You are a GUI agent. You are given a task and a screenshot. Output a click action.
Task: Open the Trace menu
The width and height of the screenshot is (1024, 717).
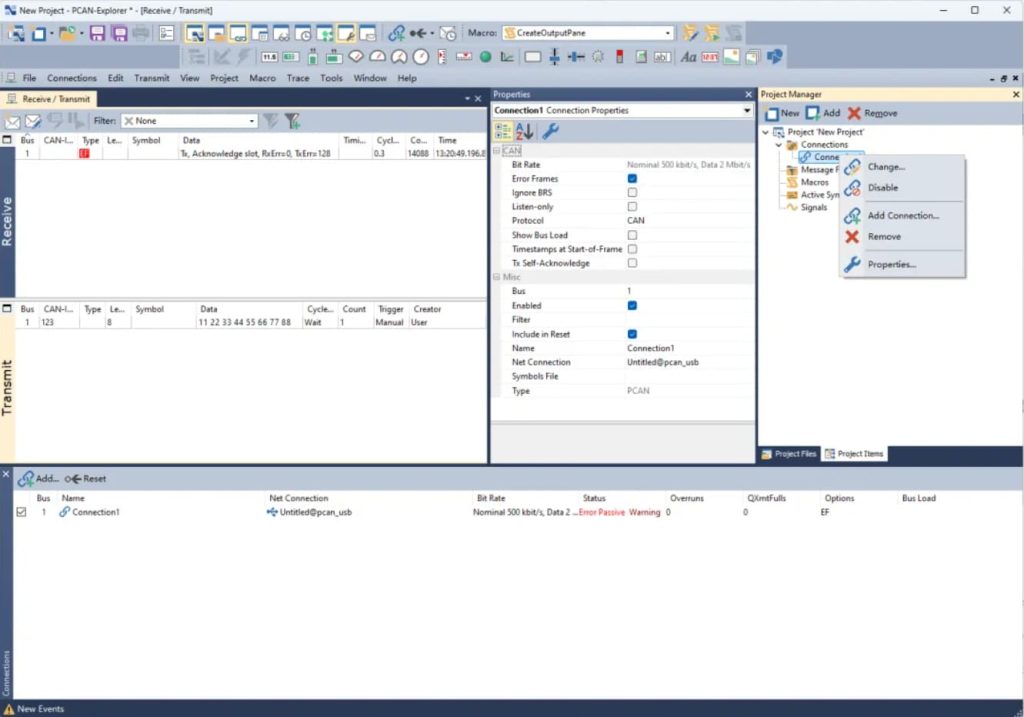[x=298, y=78]
